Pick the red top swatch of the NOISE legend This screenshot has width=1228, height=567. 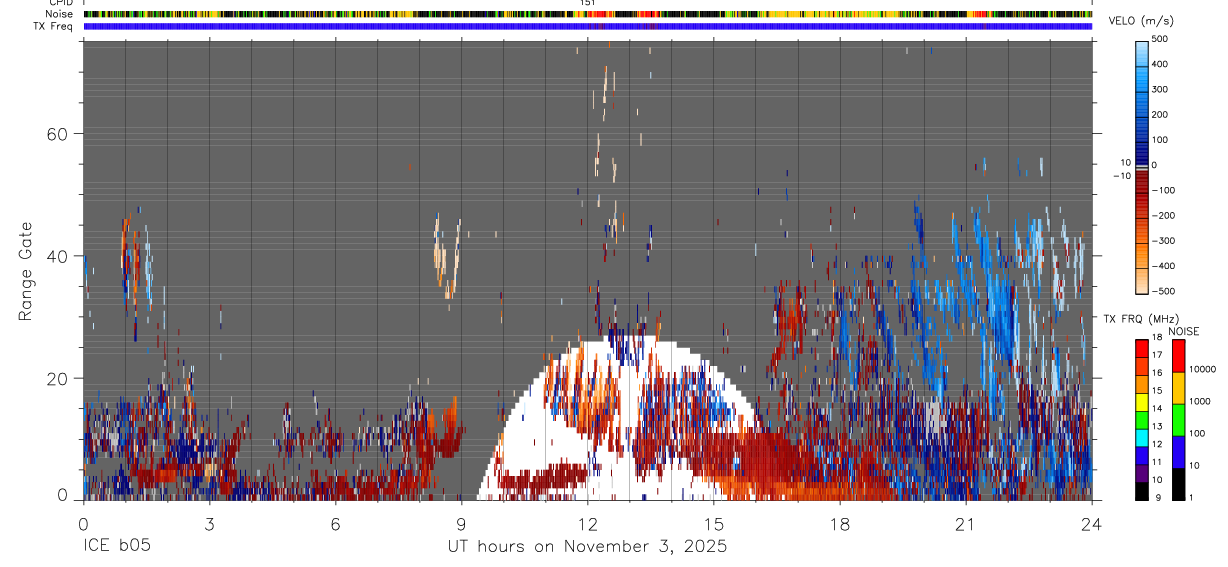point(1178,356)
